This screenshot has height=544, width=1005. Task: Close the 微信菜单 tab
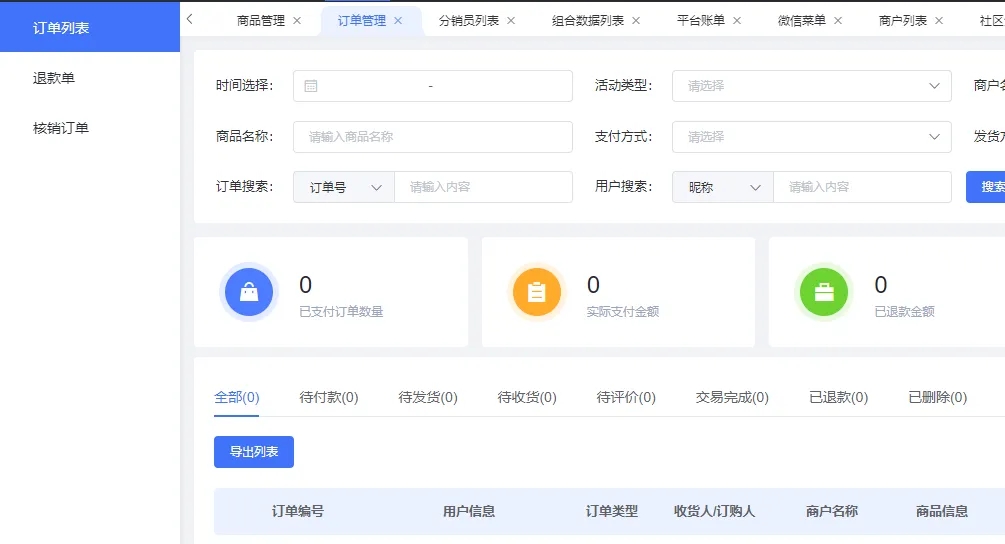[x=838, y=21]
